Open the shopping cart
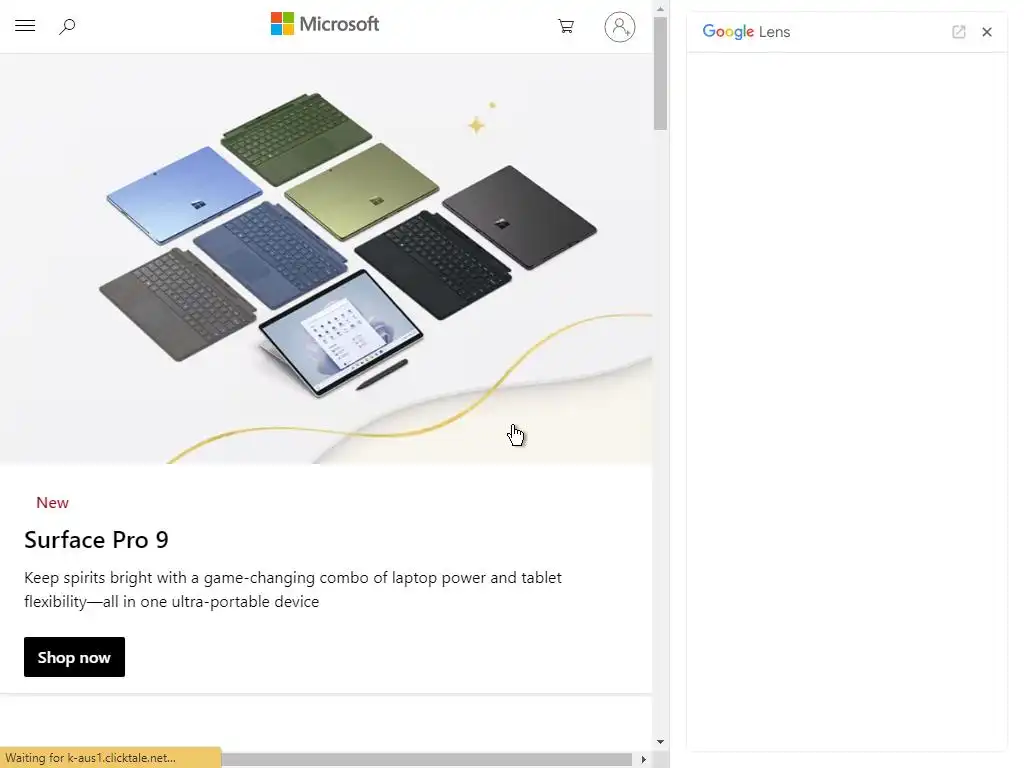The width and height of the screenshot is (1024, 768). [566, 26]
